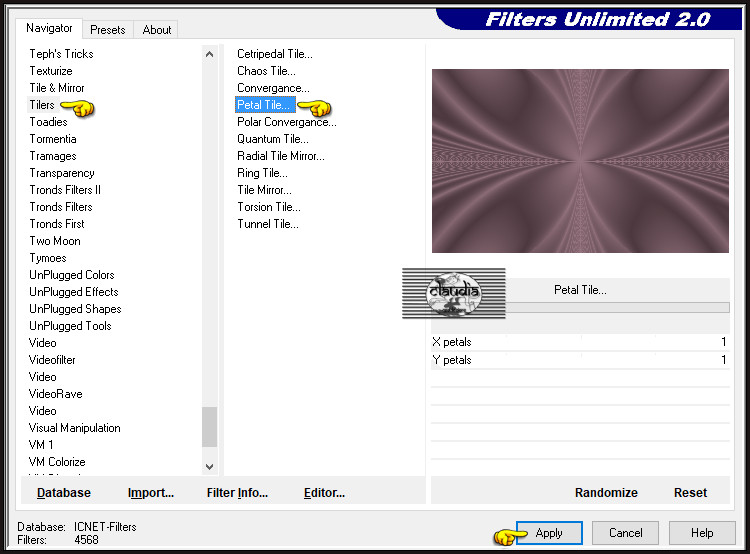Cancel the filter dialog
The height and width of the screenshot is (554, 750).
click(625, 533)
